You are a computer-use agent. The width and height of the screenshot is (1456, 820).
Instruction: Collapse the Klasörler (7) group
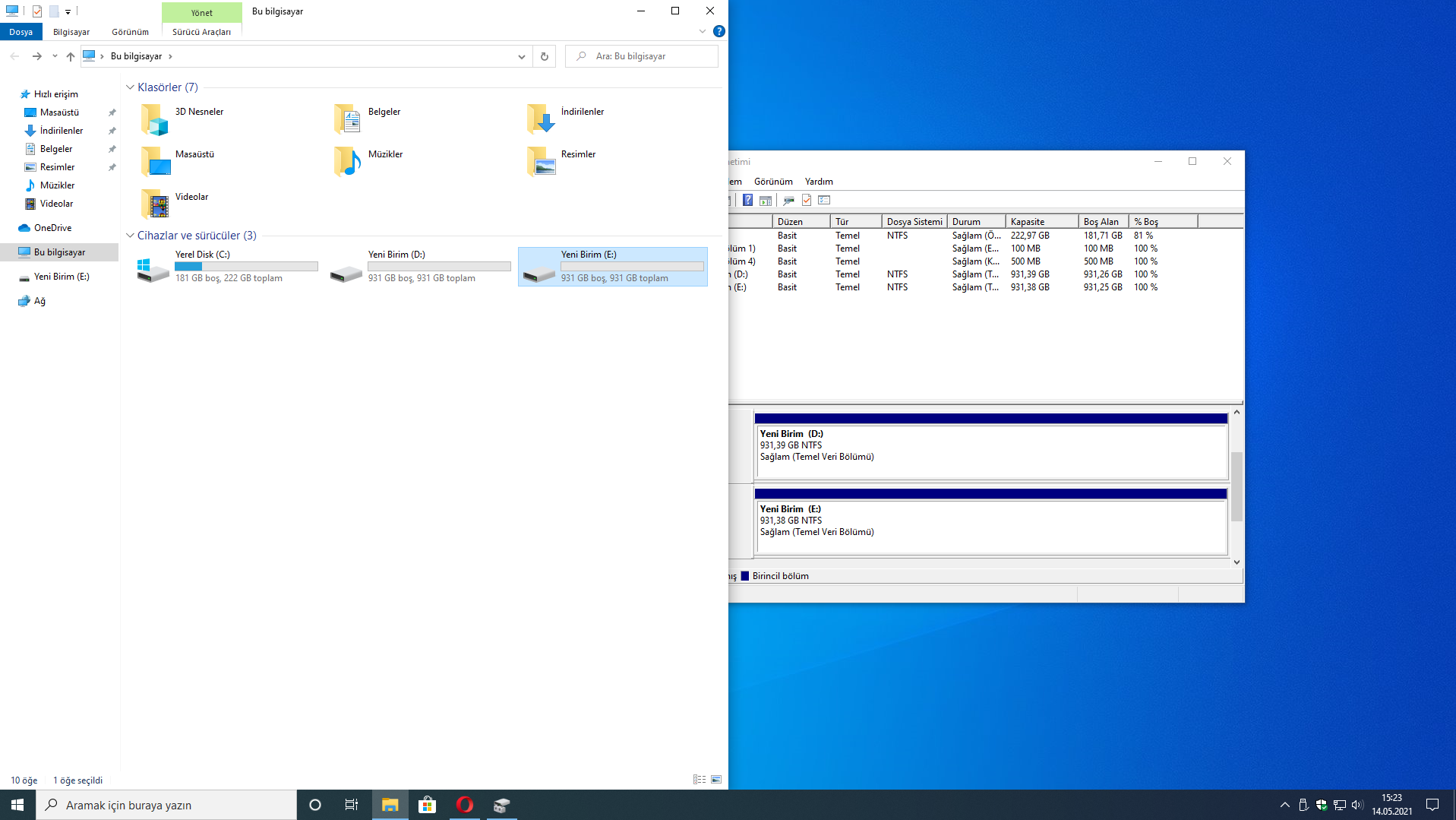130,87
